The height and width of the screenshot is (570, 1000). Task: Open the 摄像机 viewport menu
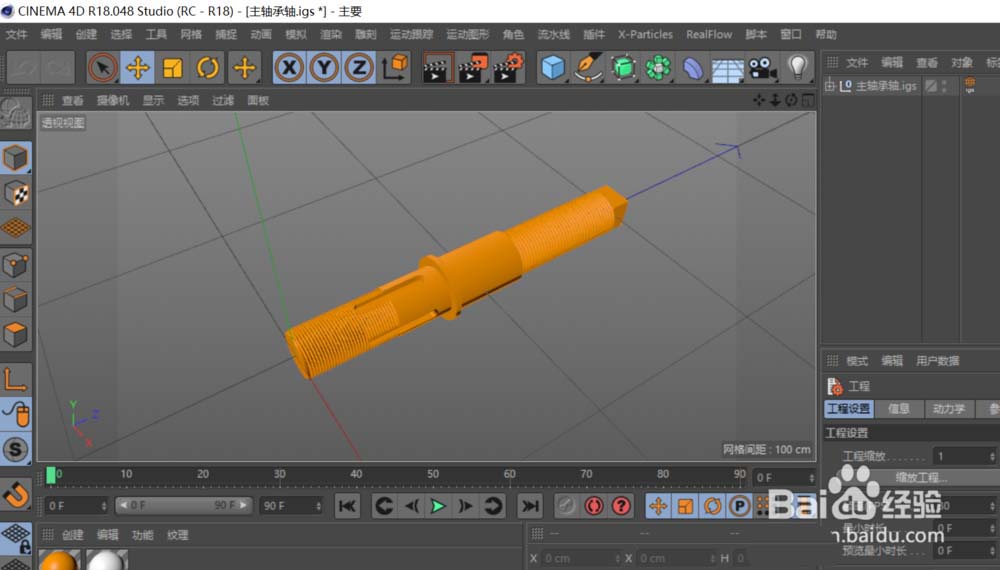point(112,100)
